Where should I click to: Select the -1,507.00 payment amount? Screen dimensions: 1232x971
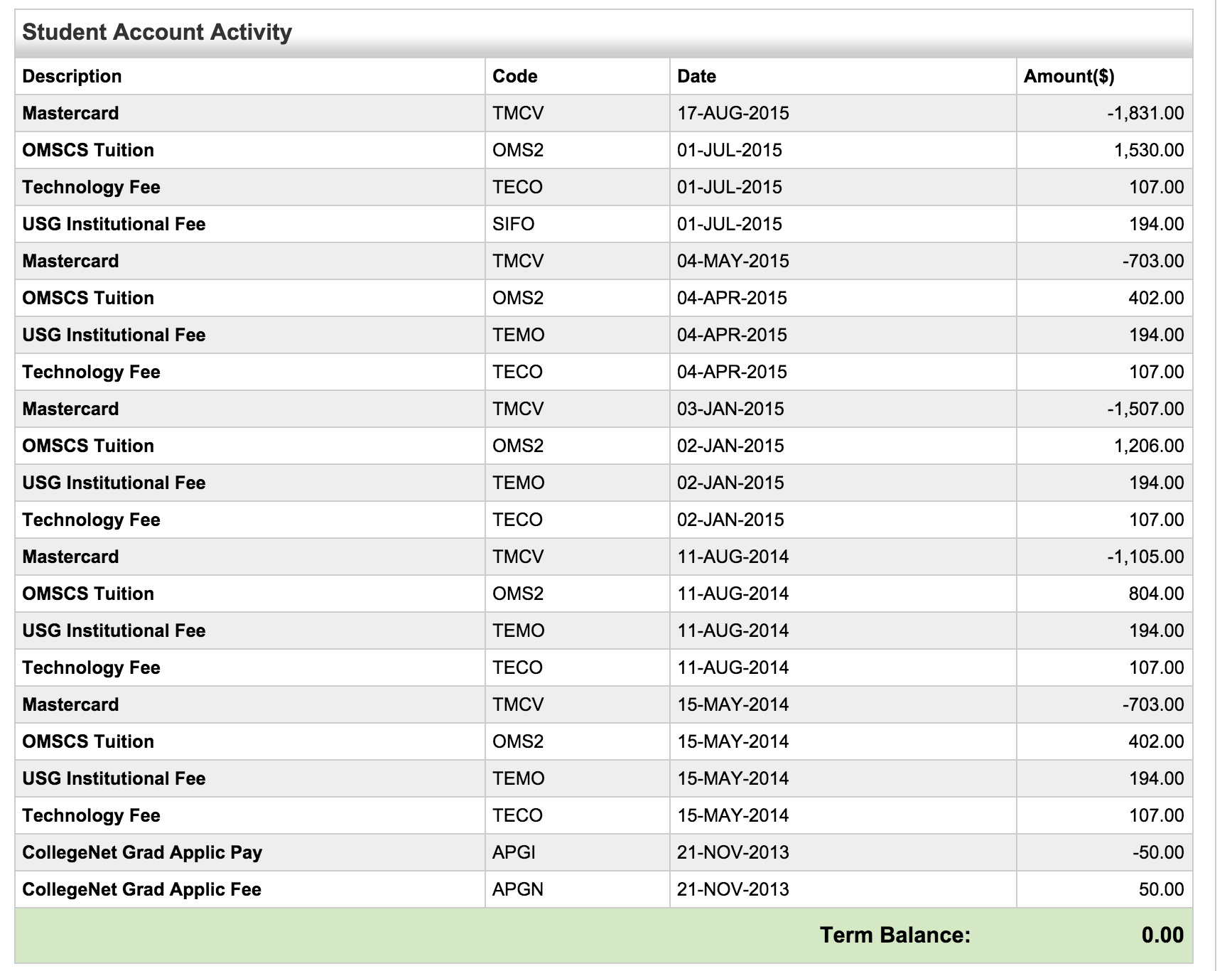(x=1145, y=409)
